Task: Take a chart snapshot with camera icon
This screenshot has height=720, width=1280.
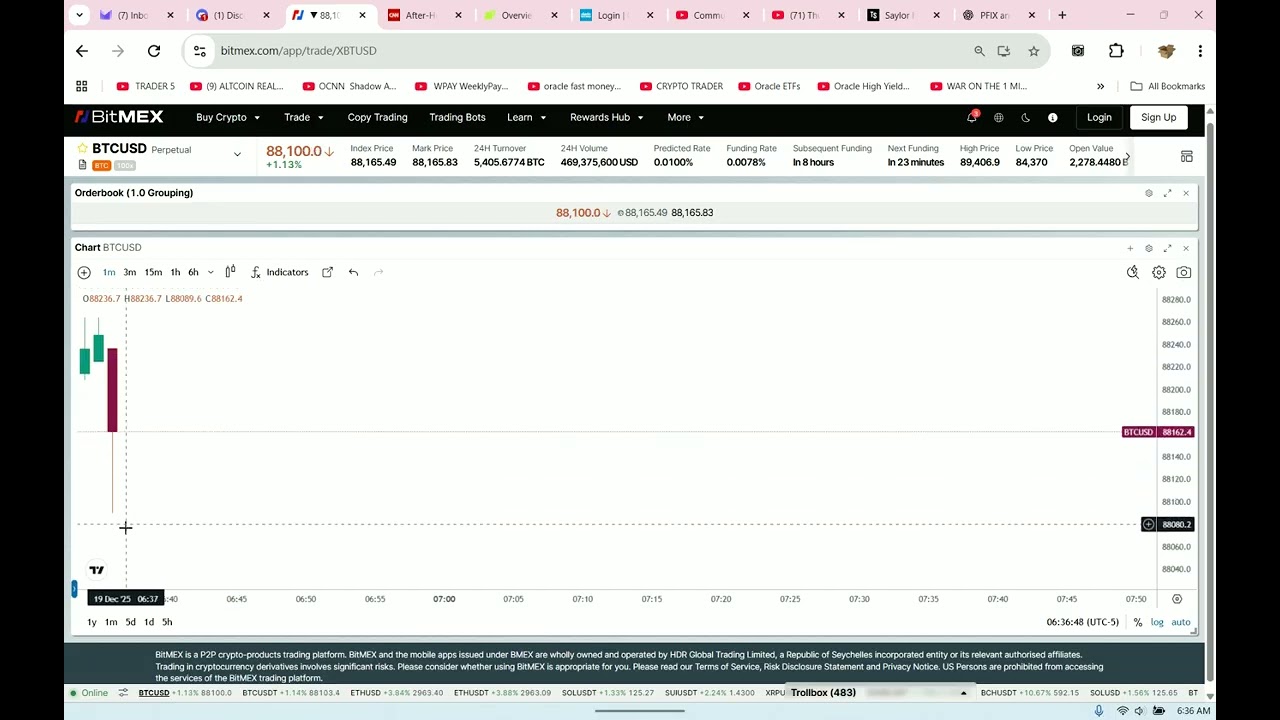Action: [1184, 272]
